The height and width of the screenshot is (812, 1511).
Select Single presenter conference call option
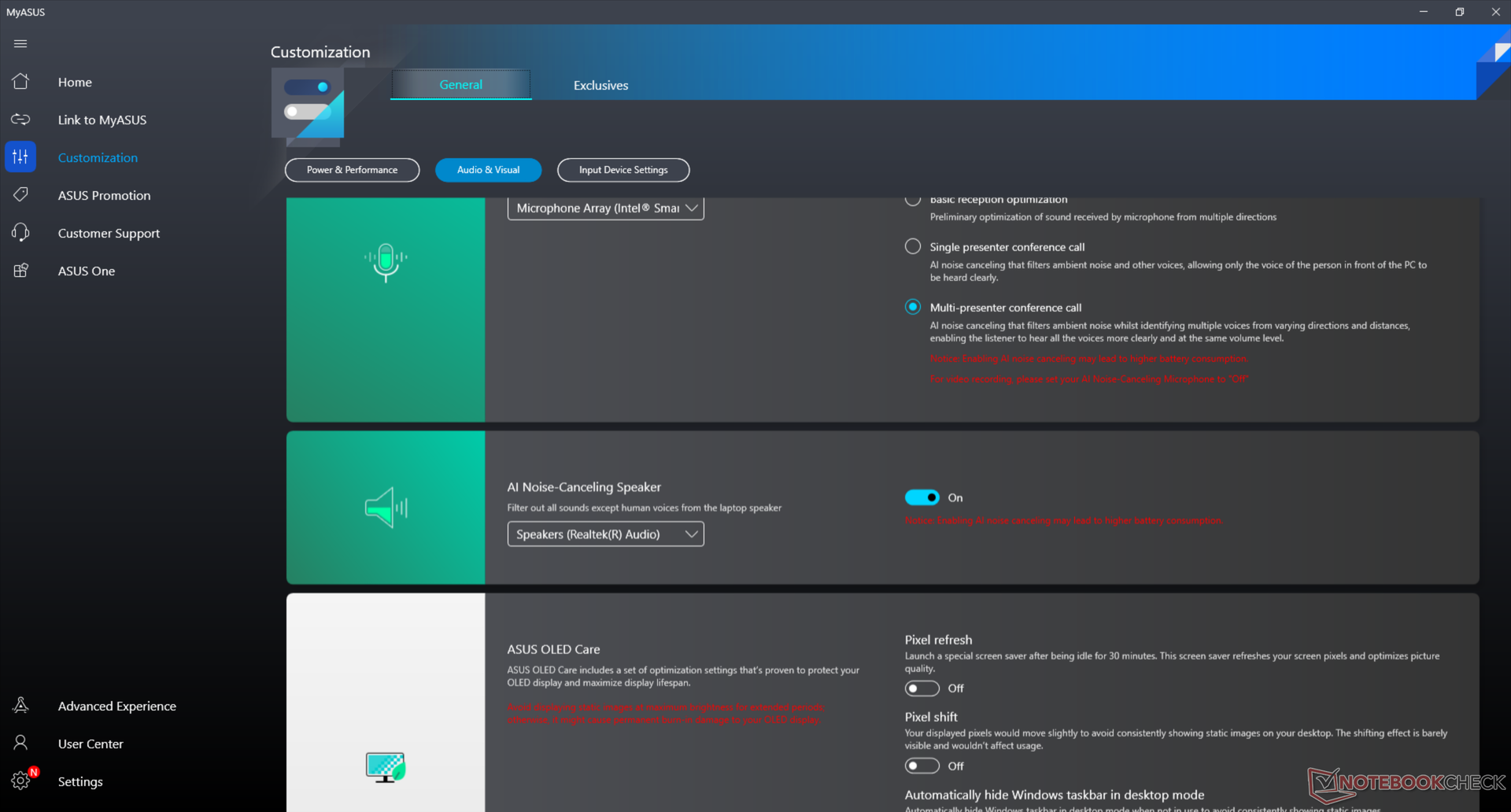tap(913, 246)
